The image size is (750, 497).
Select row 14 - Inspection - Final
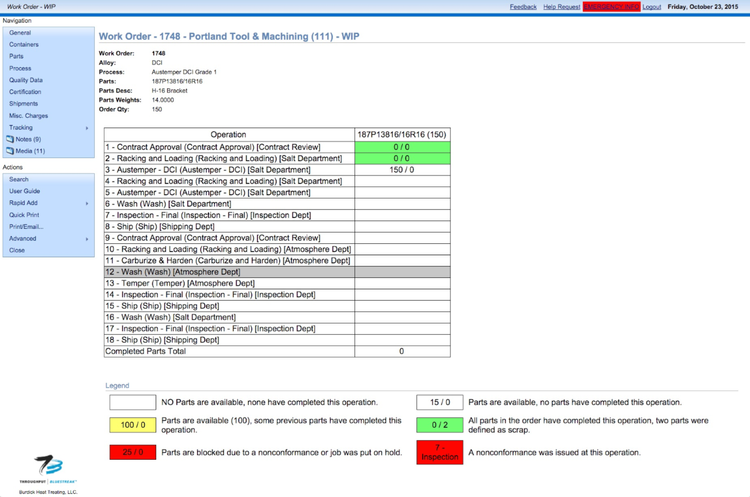[x=229, y=295]
